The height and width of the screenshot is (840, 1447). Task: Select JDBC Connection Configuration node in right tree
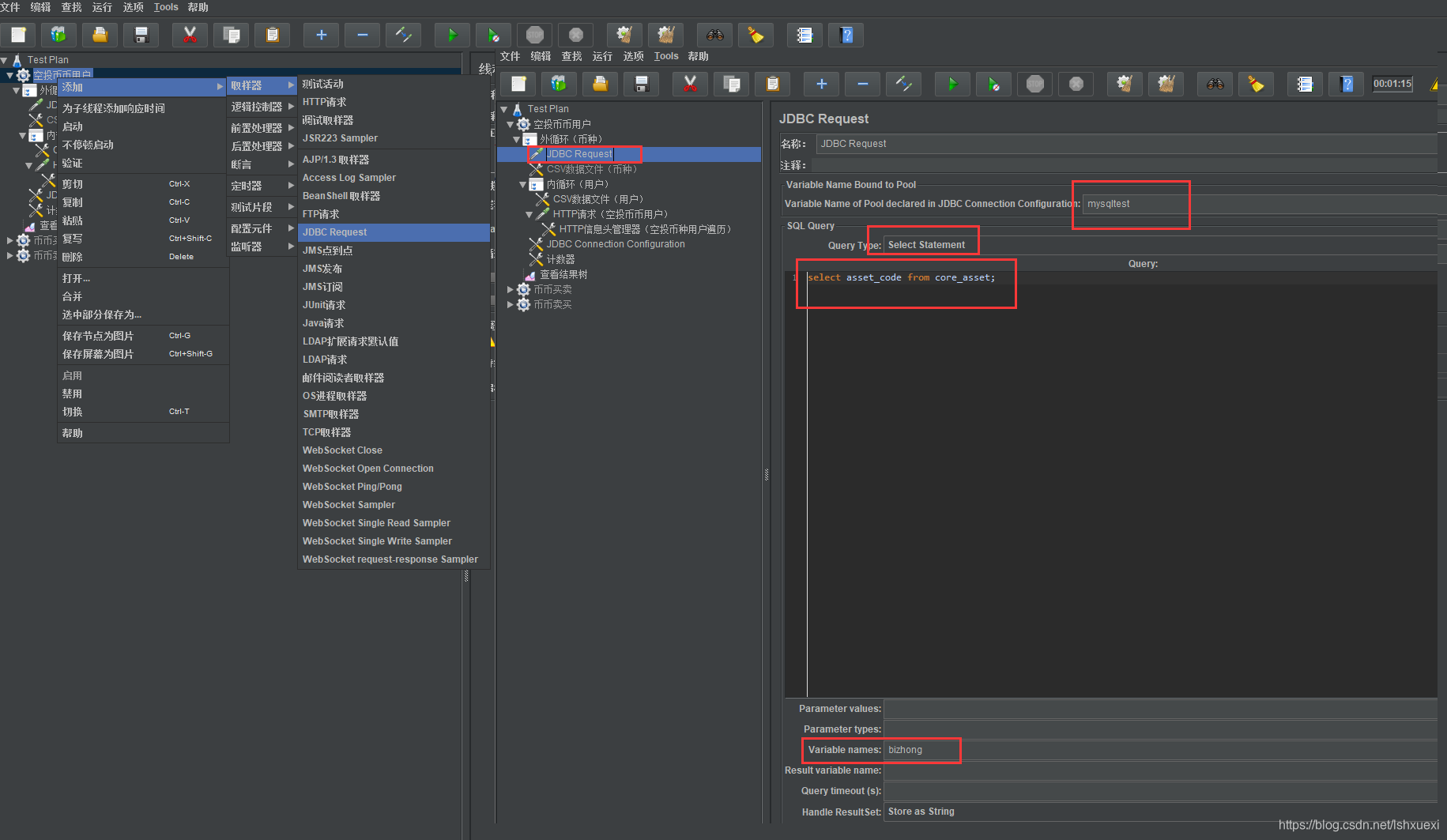pos(616,244)
